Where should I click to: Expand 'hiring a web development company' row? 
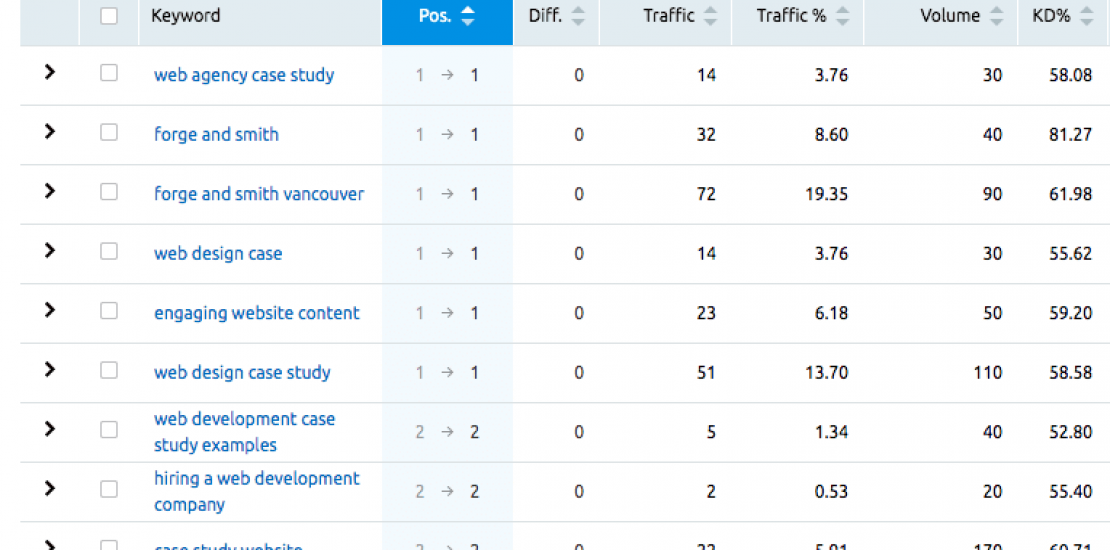50,489
